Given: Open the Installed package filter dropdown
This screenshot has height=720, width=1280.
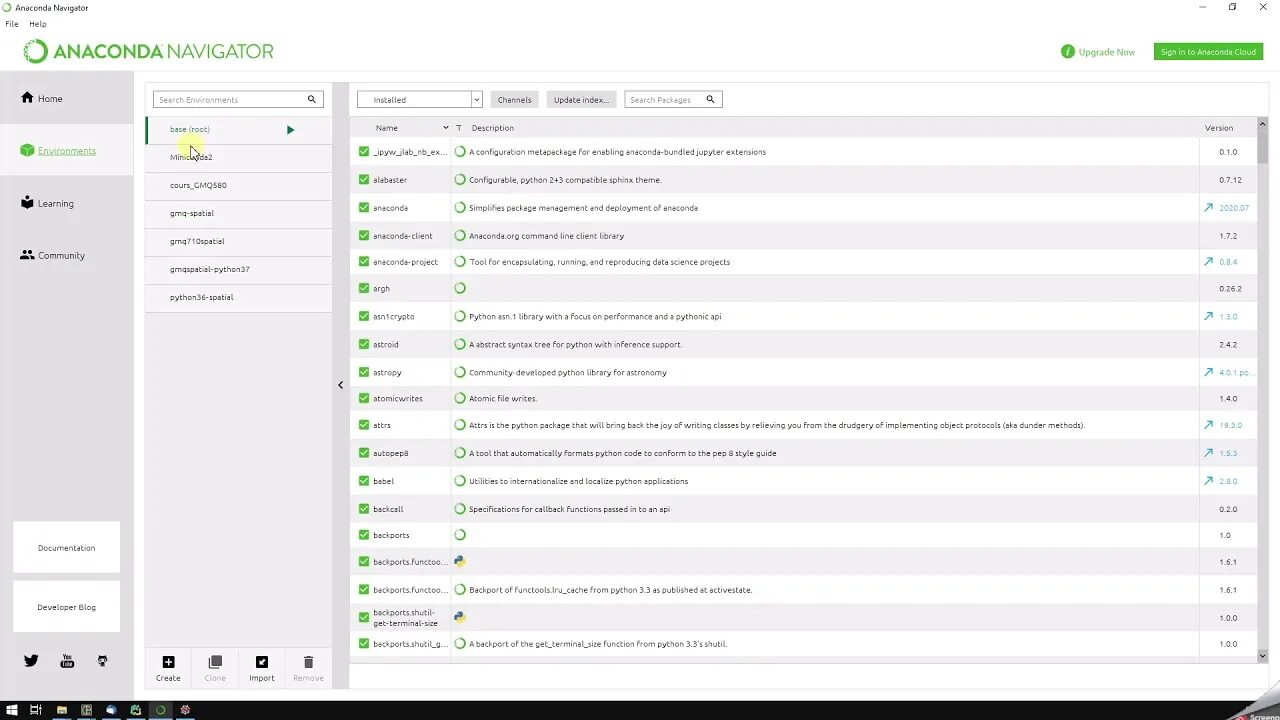Looking at the screenshot, I should (x=420, y=99).
